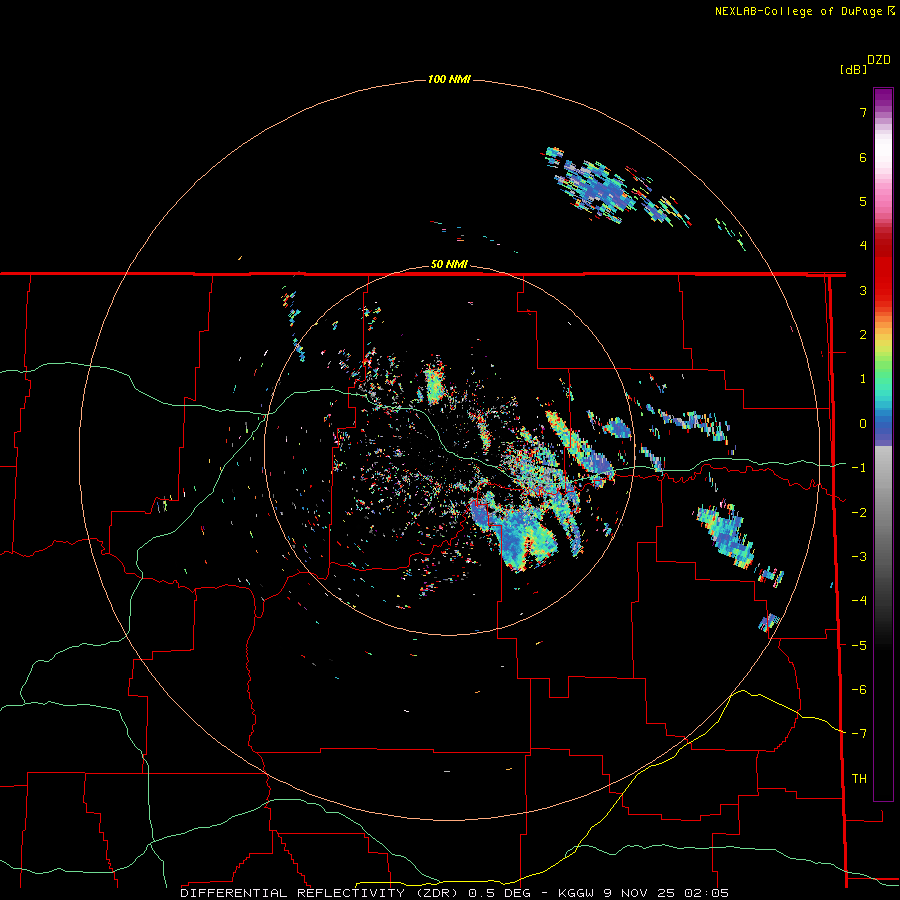The width and height of the screenshot is (900, 900).
Task: Click the 100 NMI range ring label
Action: [x=449, y=79]
